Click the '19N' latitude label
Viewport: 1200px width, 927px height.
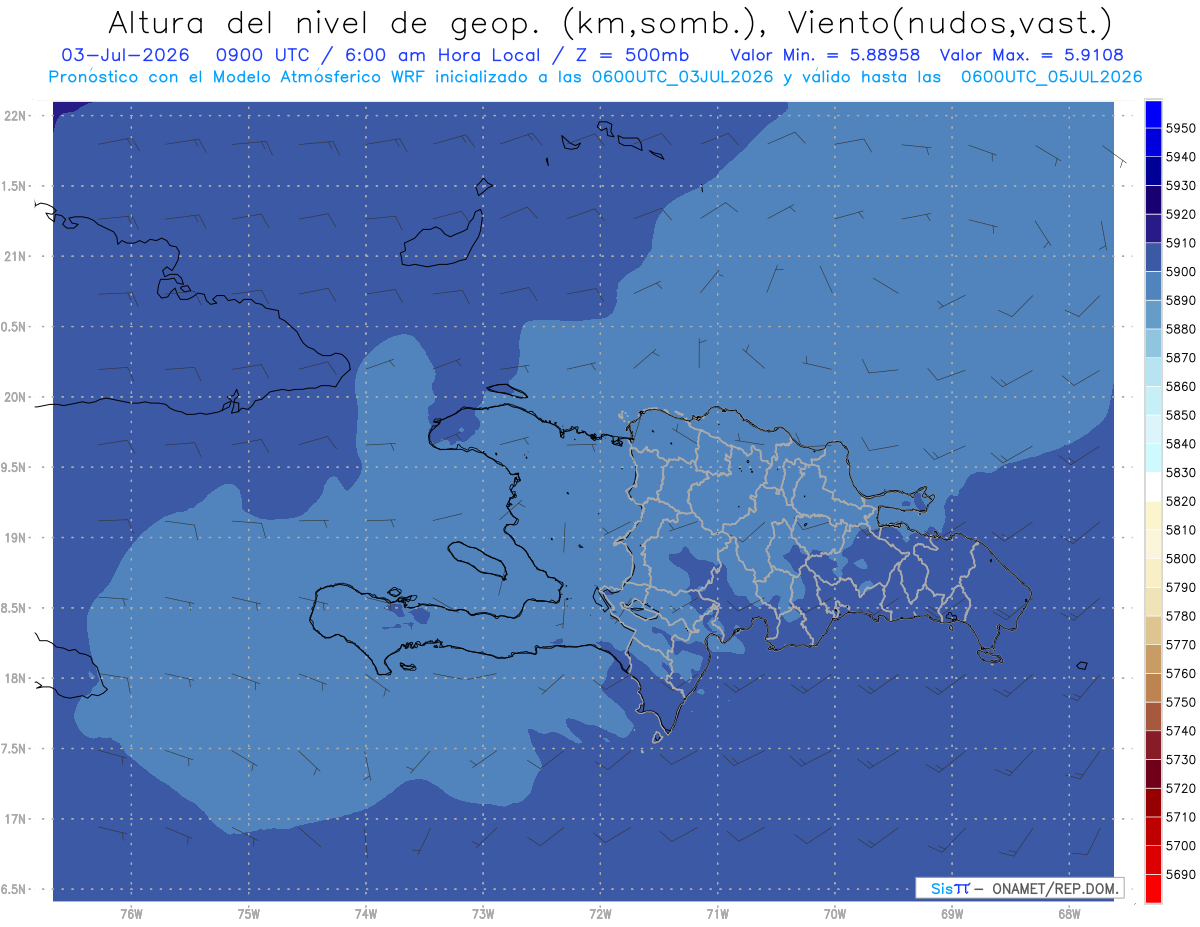tap(17, 538)
